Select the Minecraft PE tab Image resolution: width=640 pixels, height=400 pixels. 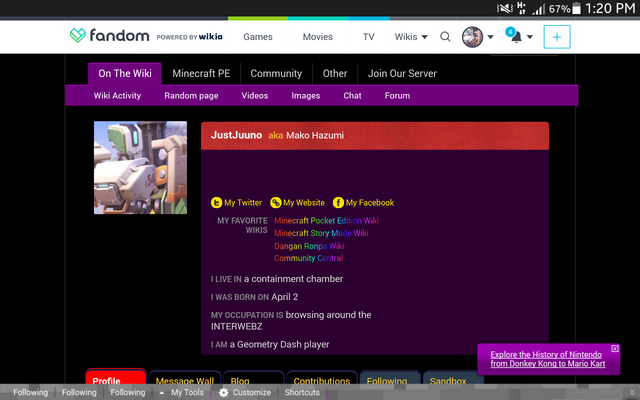(201, 73)
